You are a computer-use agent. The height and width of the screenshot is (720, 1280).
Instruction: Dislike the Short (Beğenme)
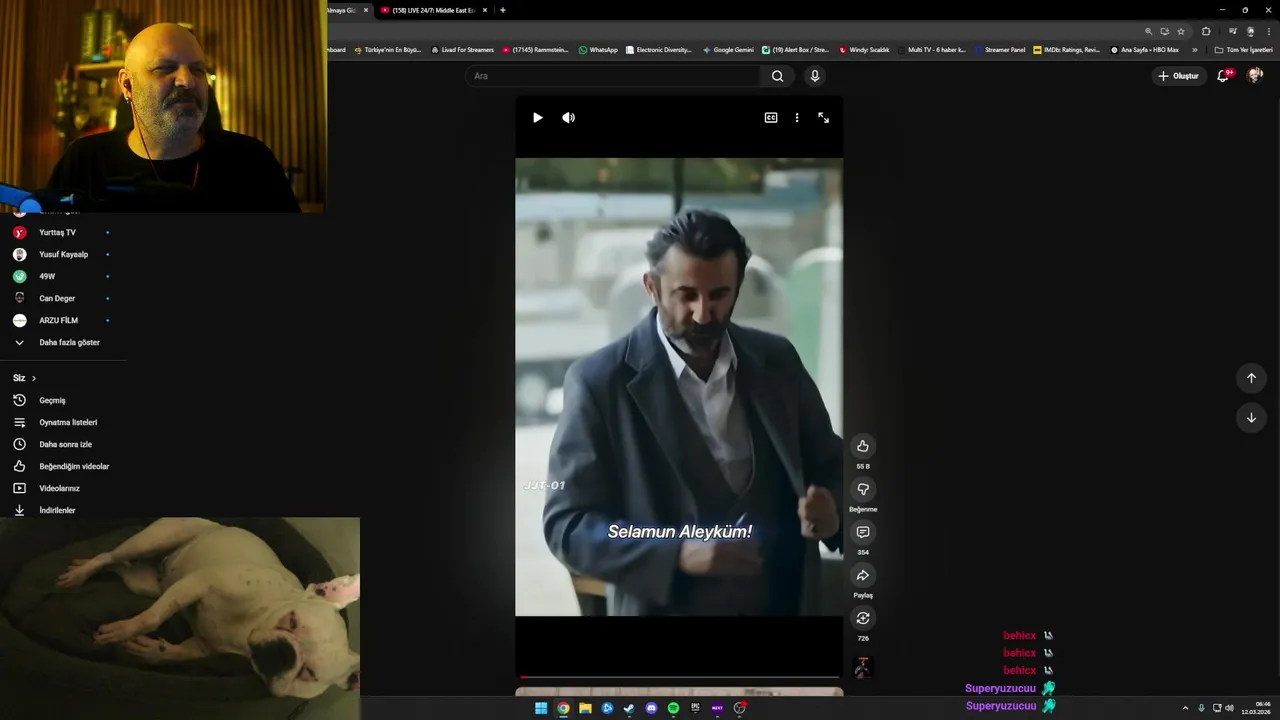[x=863, y=489]
